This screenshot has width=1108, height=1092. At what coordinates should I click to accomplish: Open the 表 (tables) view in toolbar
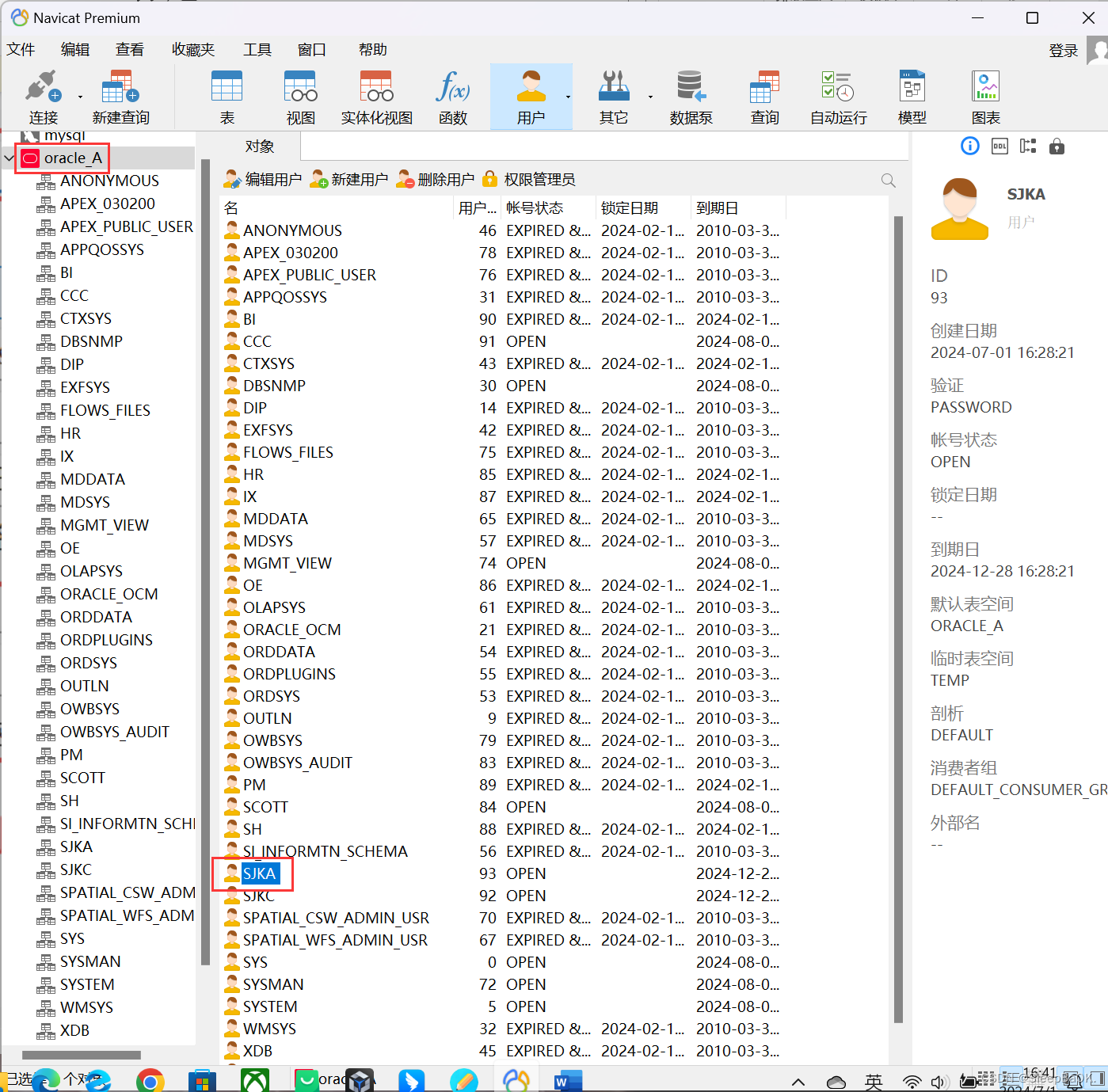click(227, 95)
